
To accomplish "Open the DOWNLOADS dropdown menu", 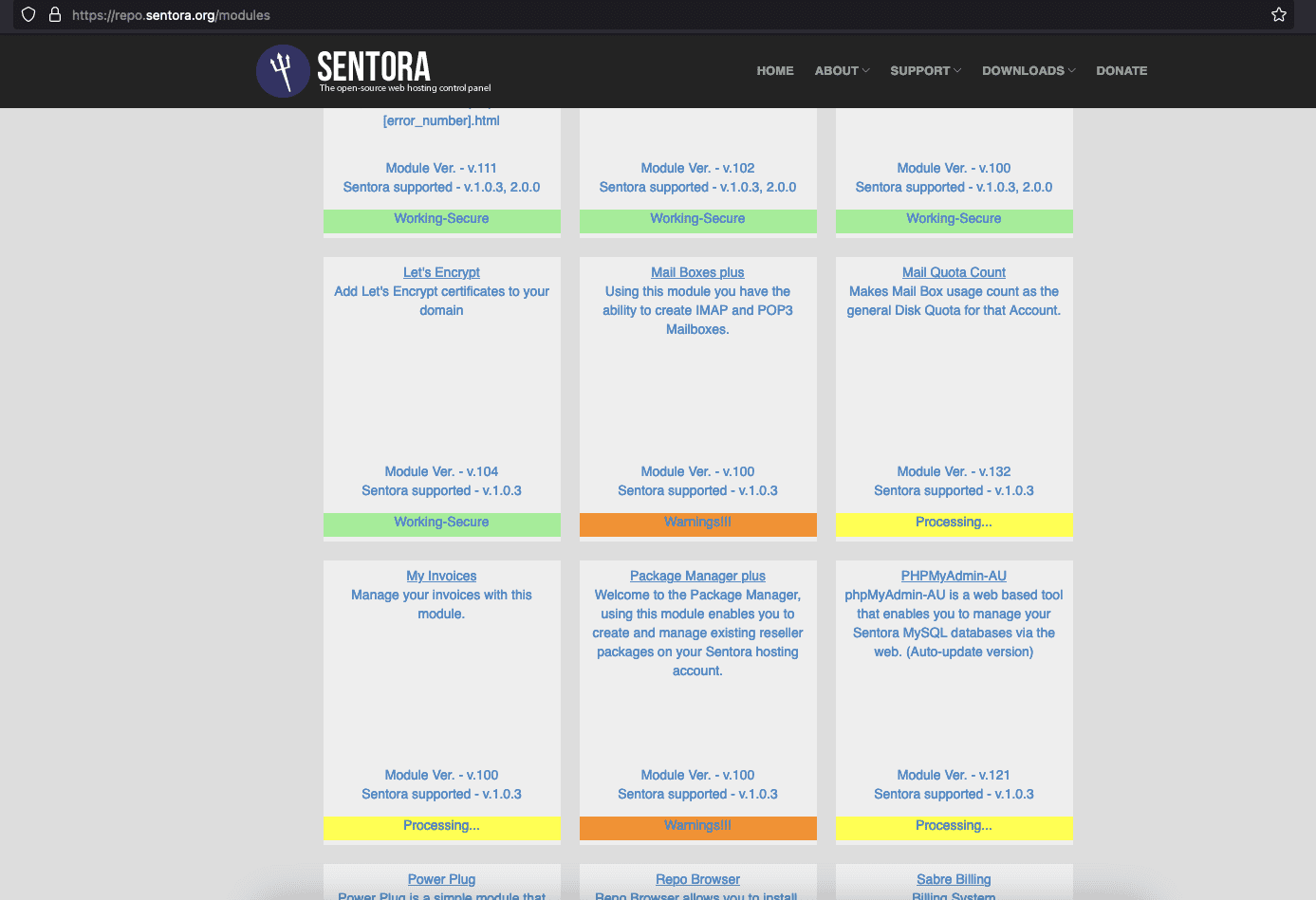I will tap(1029, 71).
